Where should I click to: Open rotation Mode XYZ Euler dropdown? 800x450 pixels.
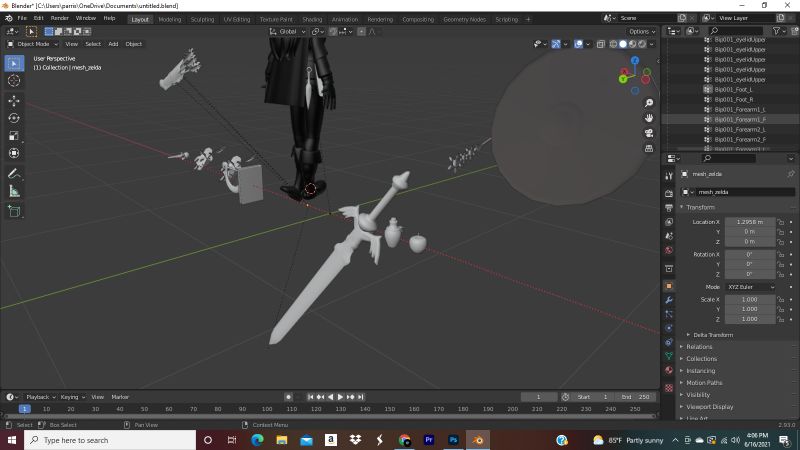pyautogui.click(x=751, y=287)
